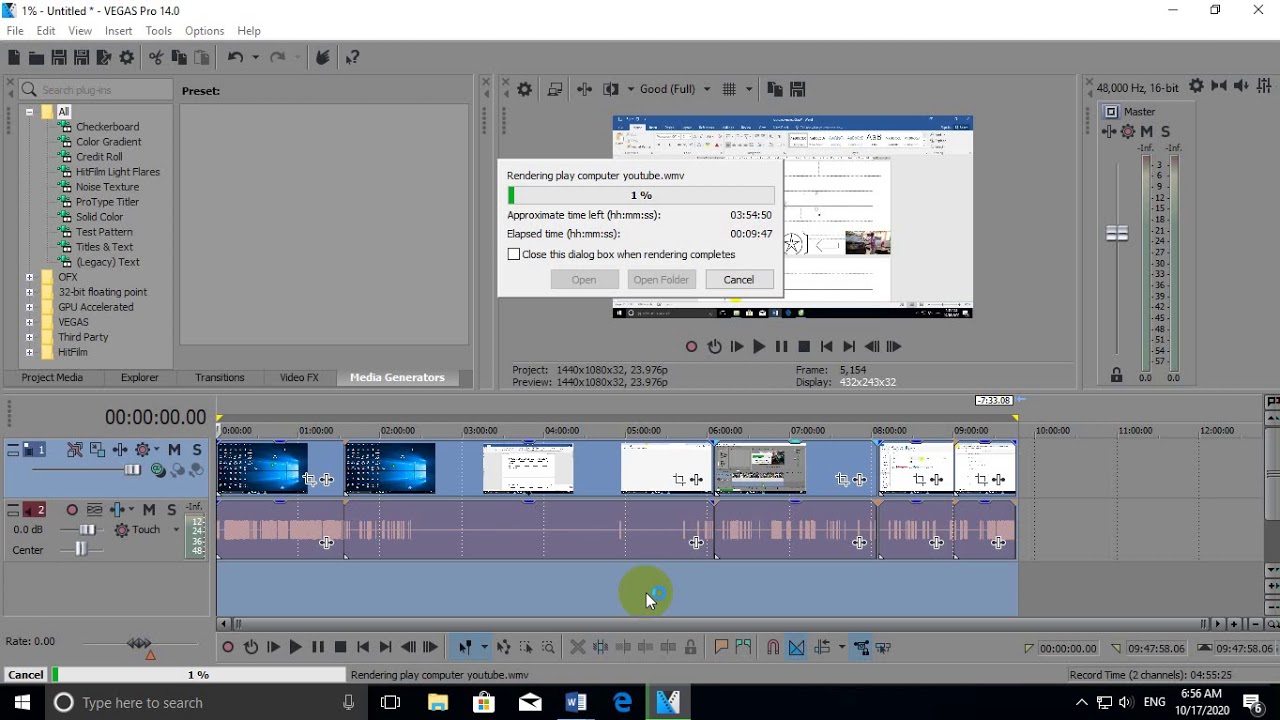Play the preview from the preview transport
This screenshot has height=720, width=1280.
759,347
